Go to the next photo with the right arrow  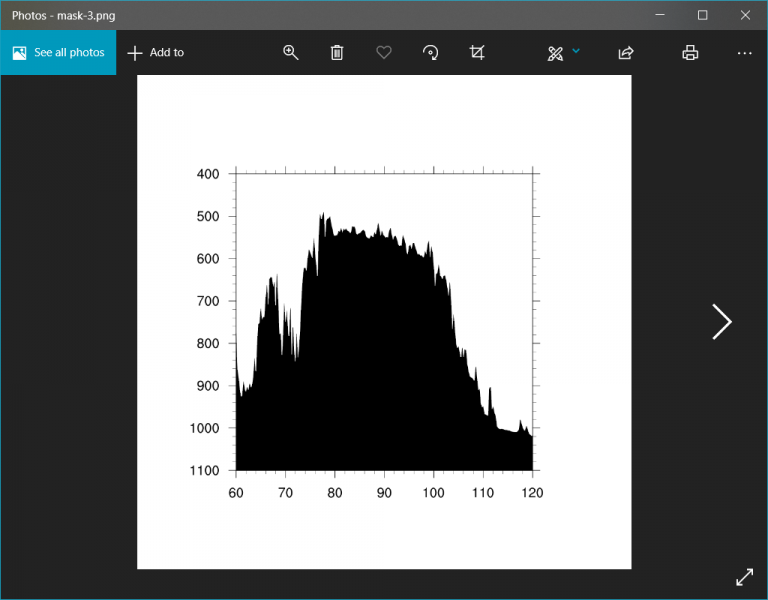coord(722,321)
